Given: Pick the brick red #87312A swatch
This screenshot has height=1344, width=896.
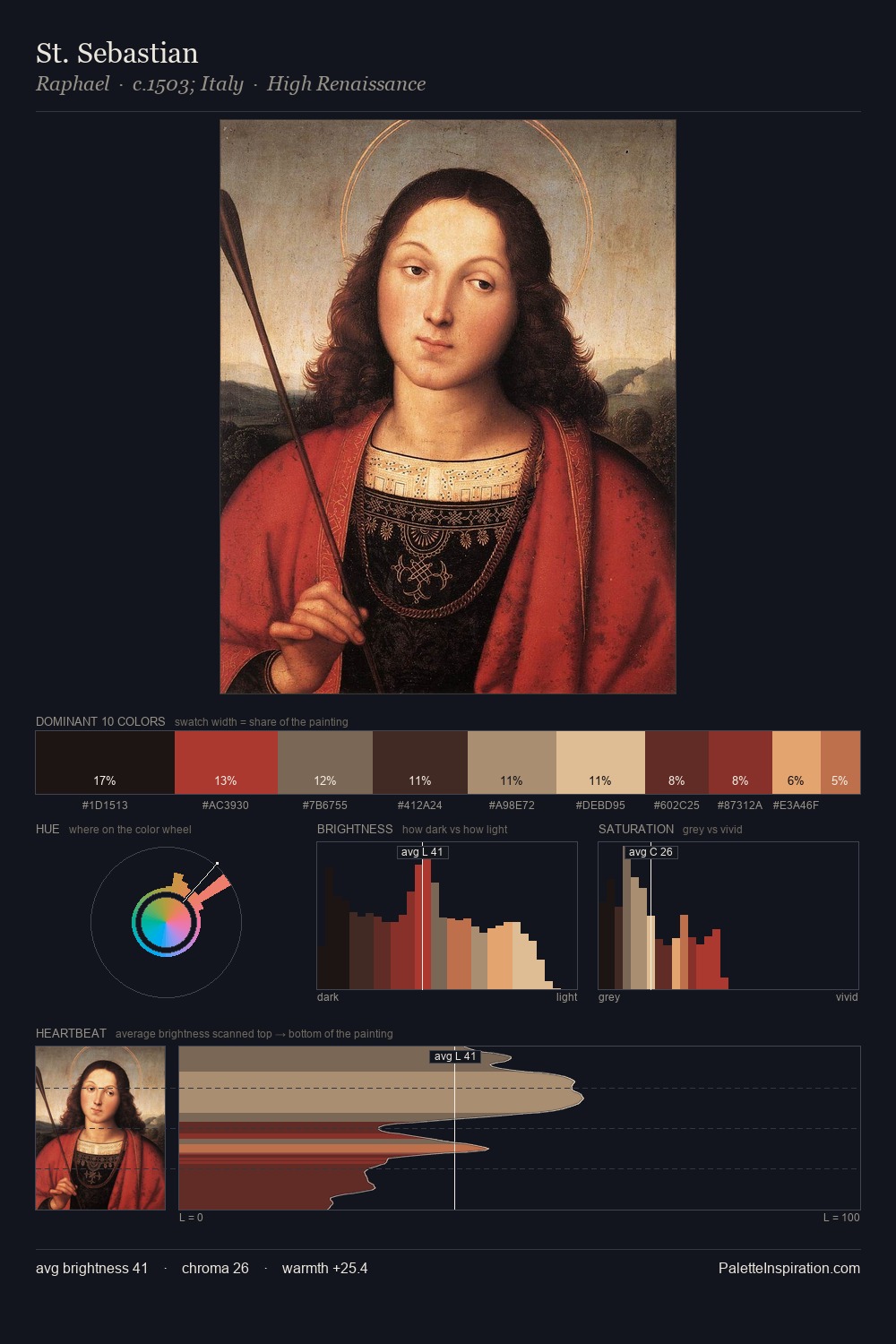Looking at the screenshot, I should (740, 762).
